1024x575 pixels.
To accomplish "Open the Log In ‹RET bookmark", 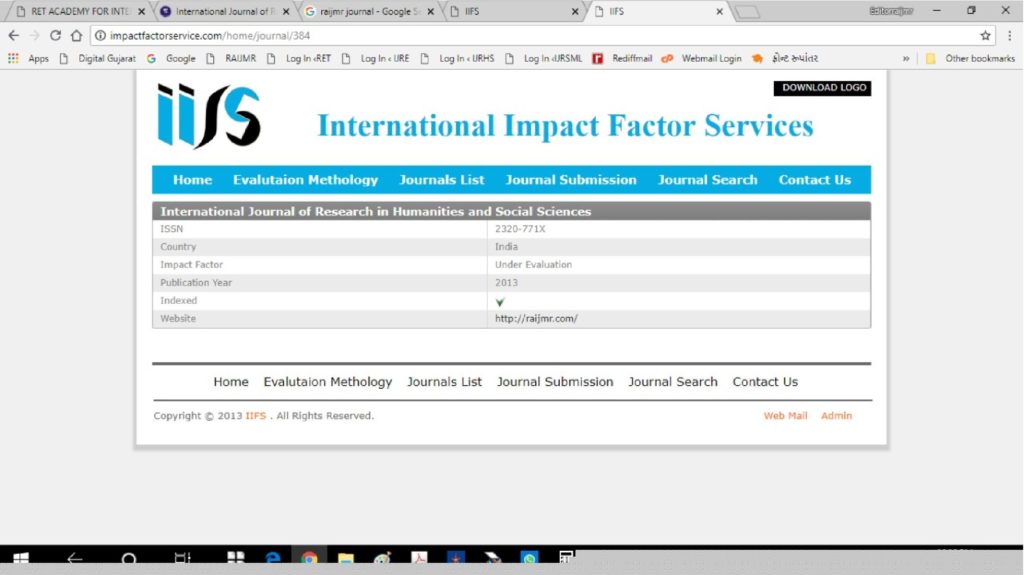I will tap(299, 58).
